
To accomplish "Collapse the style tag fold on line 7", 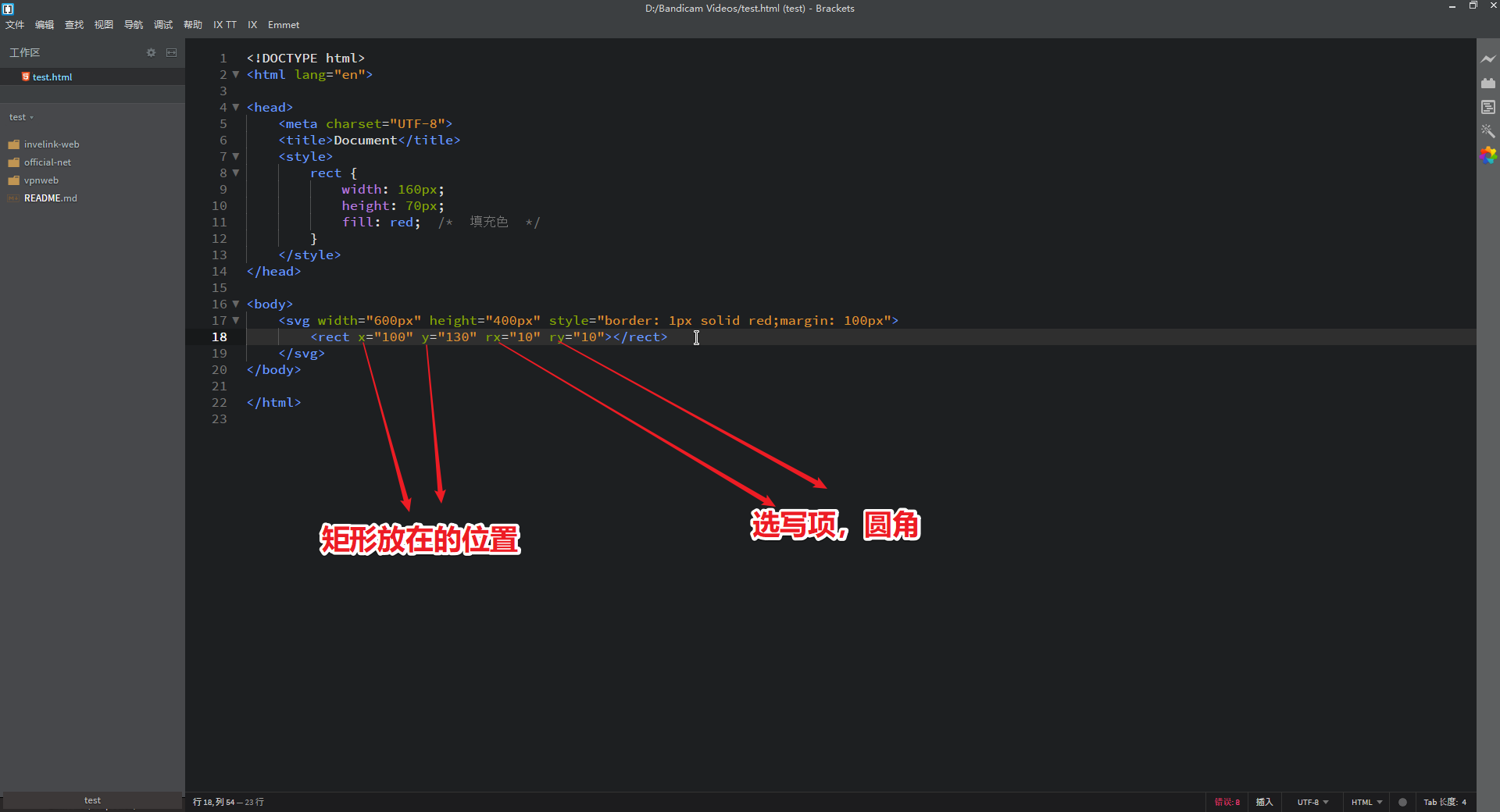I will (x=236, y=157).
